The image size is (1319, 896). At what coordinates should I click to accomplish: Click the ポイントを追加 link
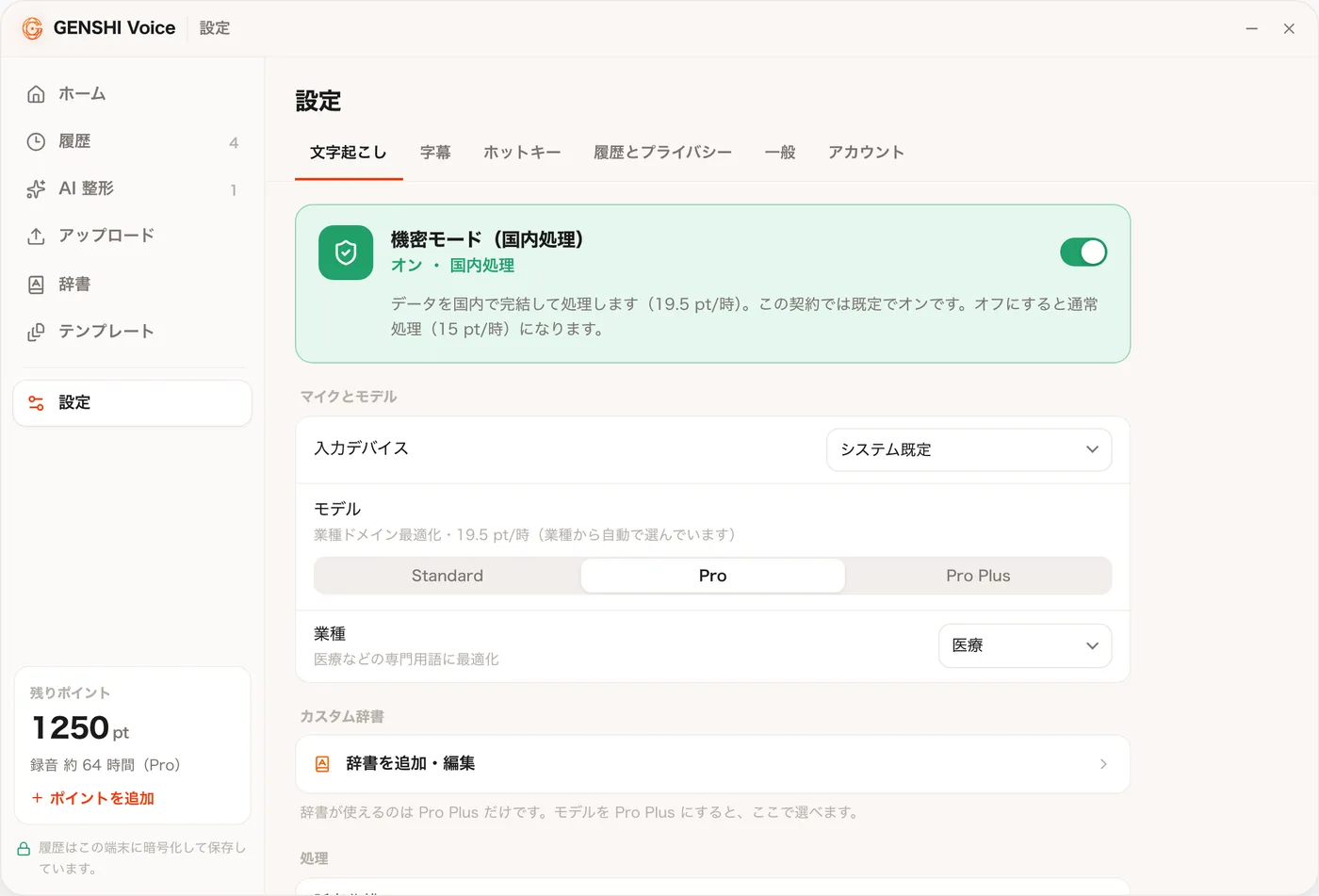click(x=92, y=798)
